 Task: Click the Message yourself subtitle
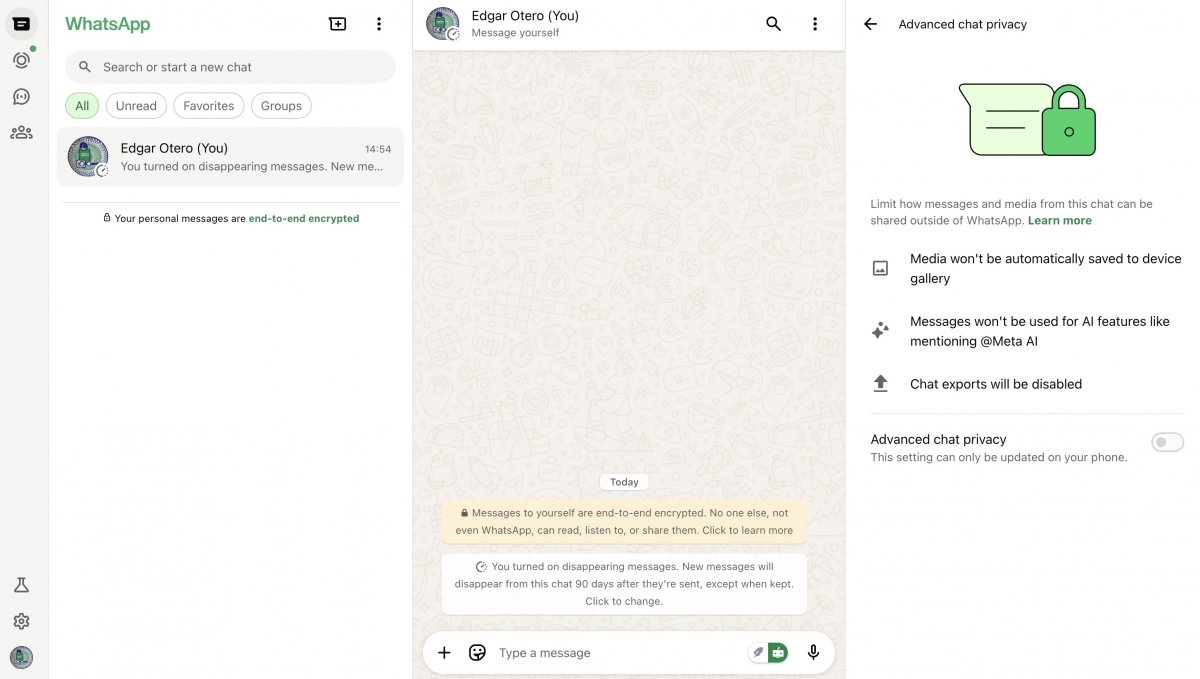point(516,33)
